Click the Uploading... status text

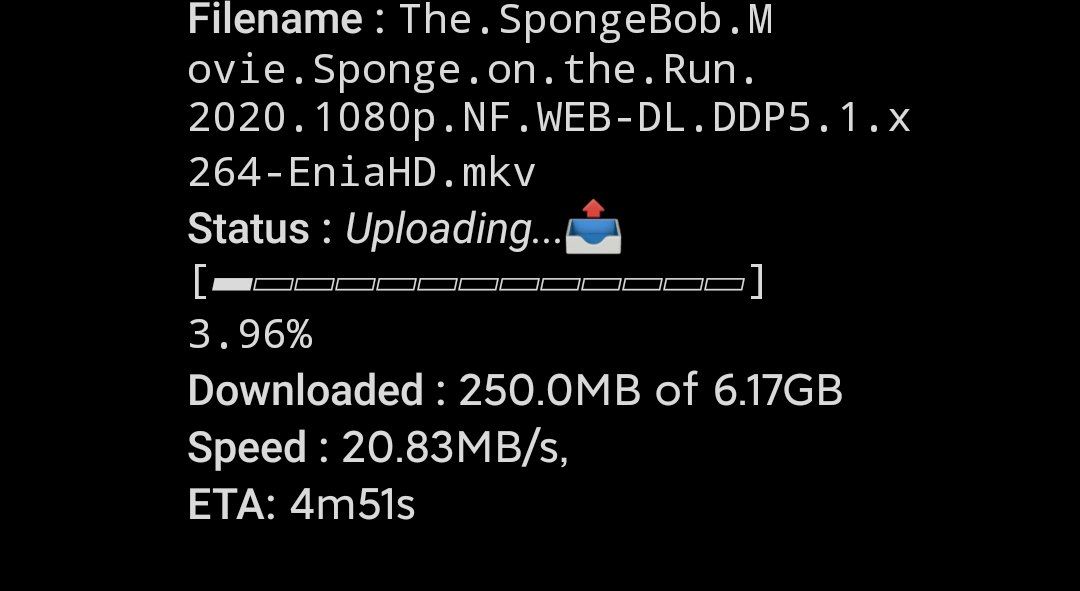pos(453,229)
